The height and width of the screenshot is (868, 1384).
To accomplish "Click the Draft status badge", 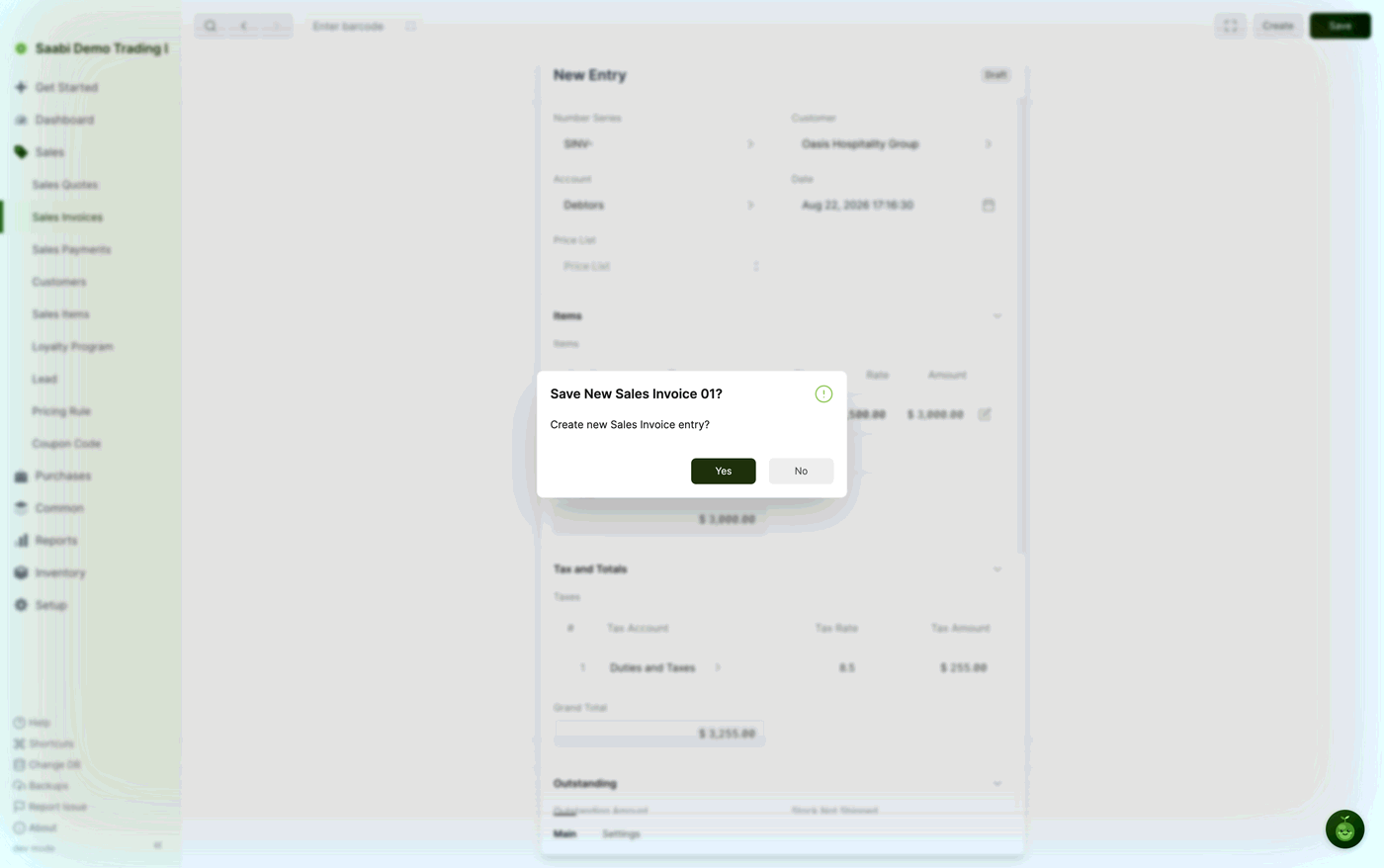I will tap(995, 75).
